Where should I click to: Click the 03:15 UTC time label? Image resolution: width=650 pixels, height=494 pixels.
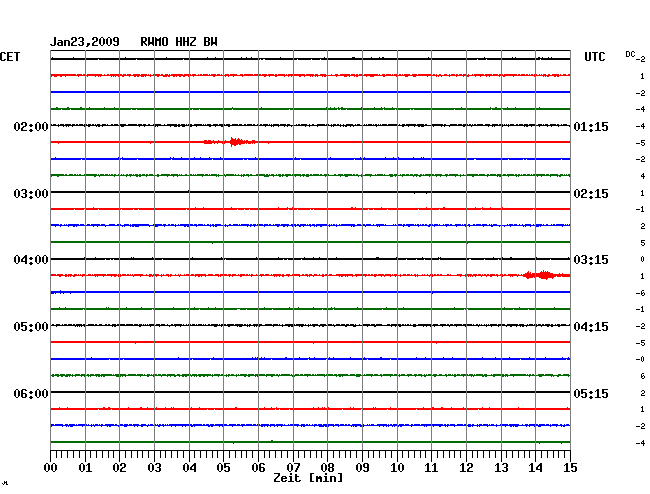591,260
